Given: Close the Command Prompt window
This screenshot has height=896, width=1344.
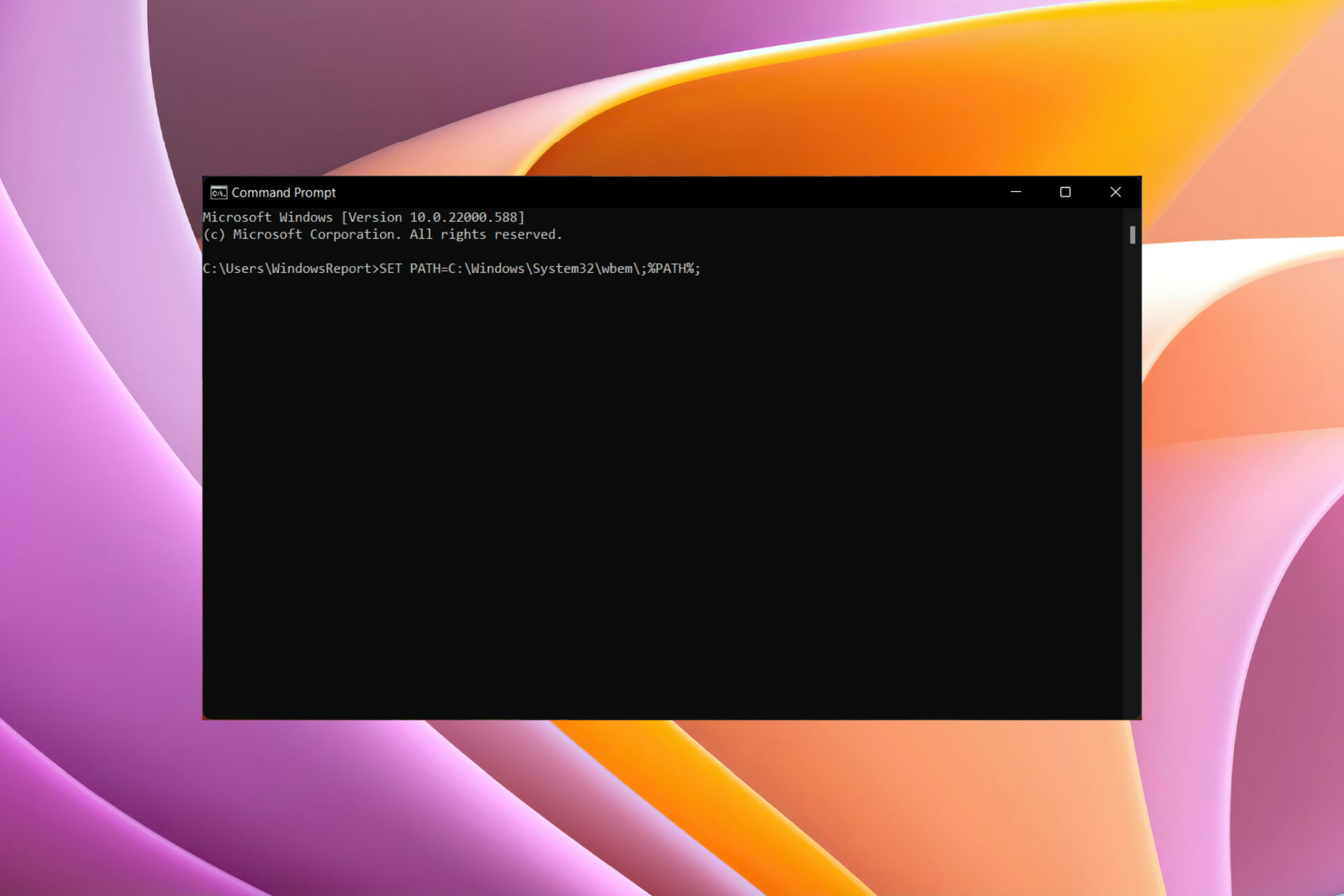Looking at the screenshot, I should [1116, 192].
